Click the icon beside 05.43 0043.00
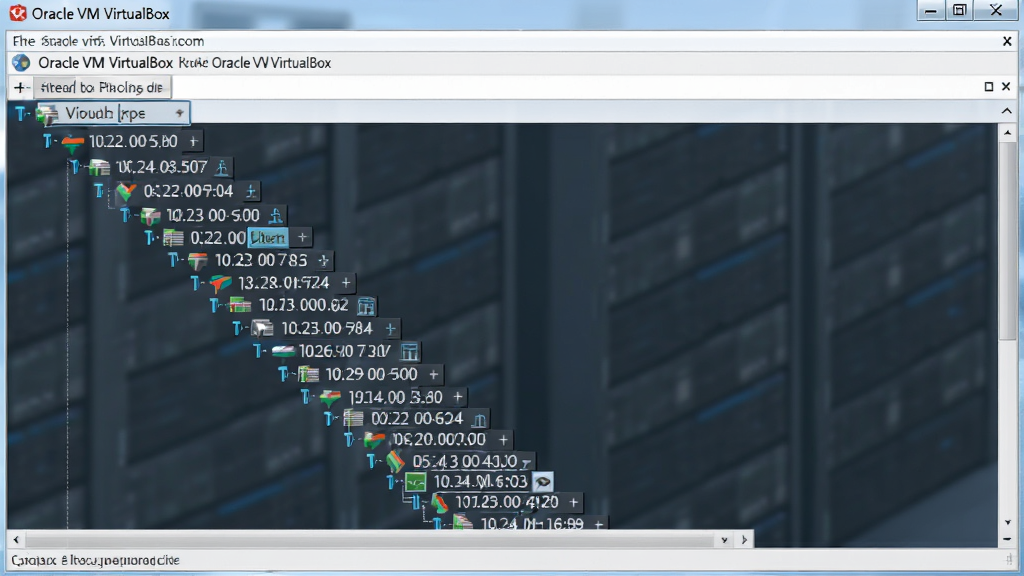 (395, 461)
